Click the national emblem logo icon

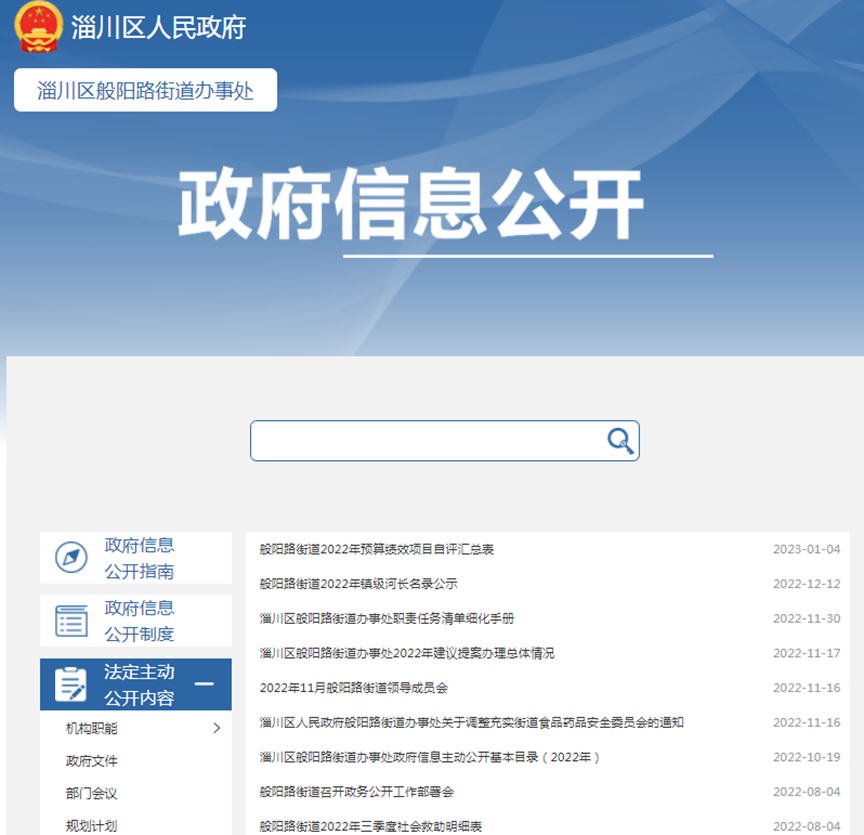[39, 27]
